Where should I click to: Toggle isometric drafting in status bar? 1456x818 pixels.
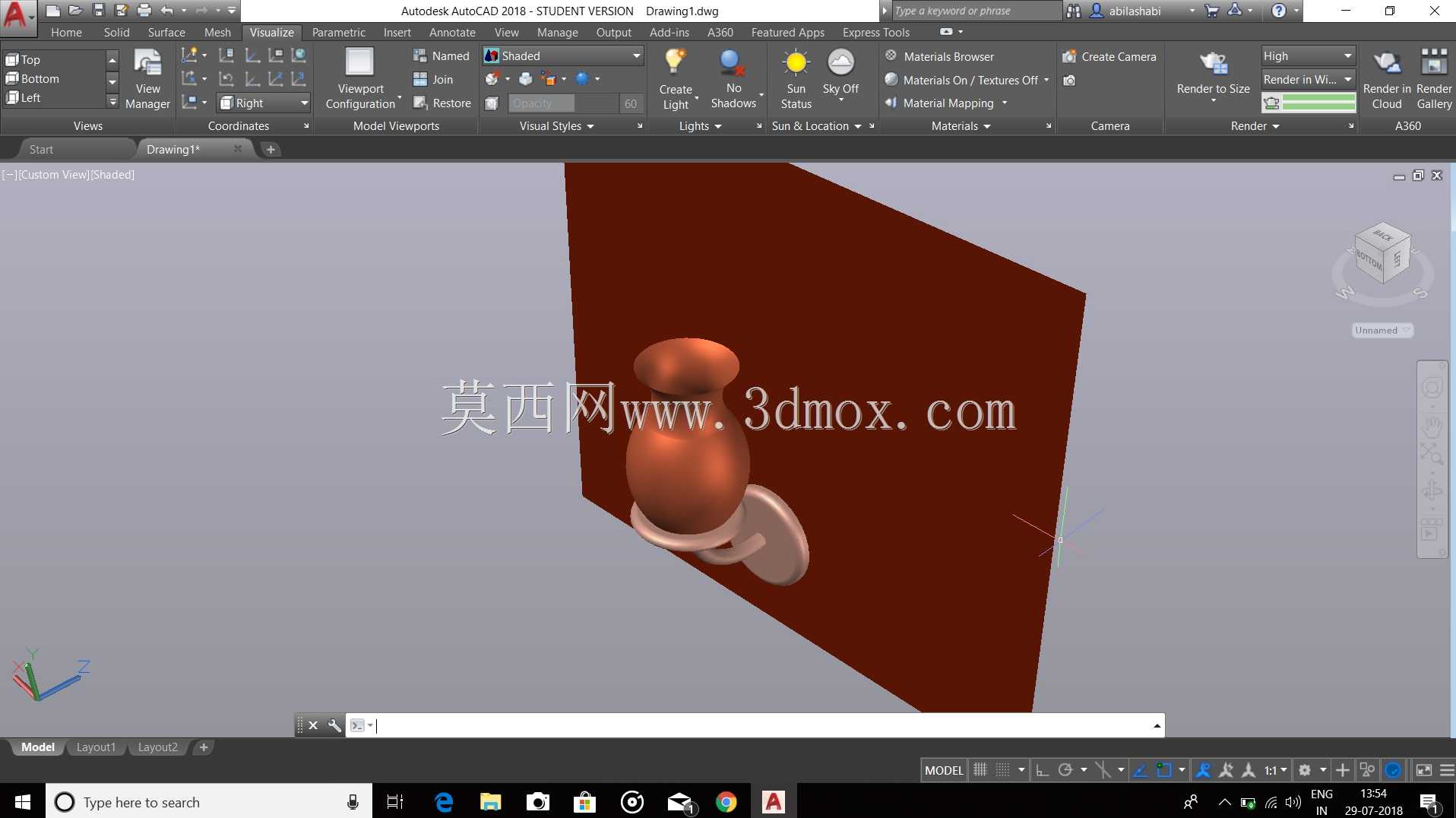point(1103,770)
